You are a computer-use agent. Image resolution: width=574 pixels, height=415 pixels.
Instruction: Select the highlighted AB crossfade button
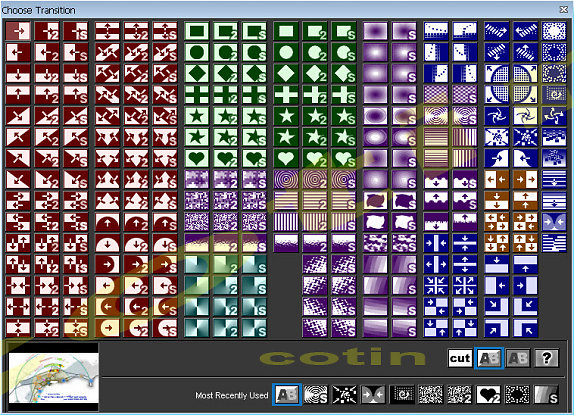(x=489, y=358)
